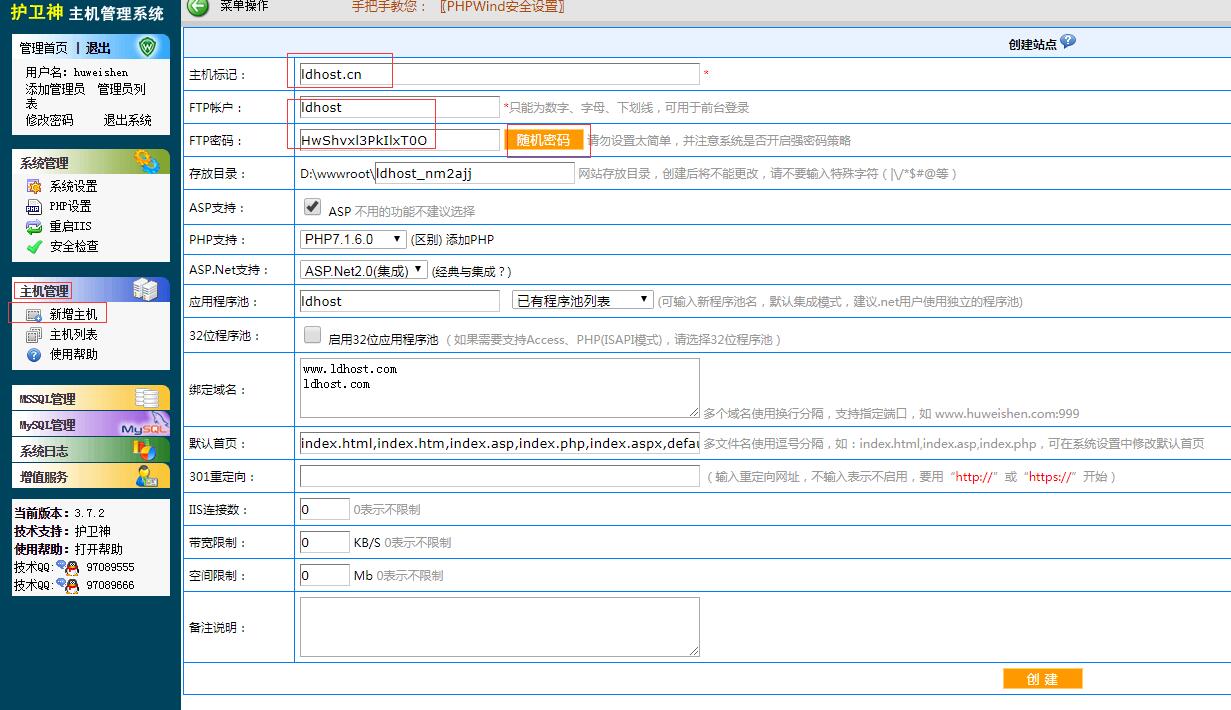Click the version number 3.7.2
1231x710 pixels.
pos(89,513)
